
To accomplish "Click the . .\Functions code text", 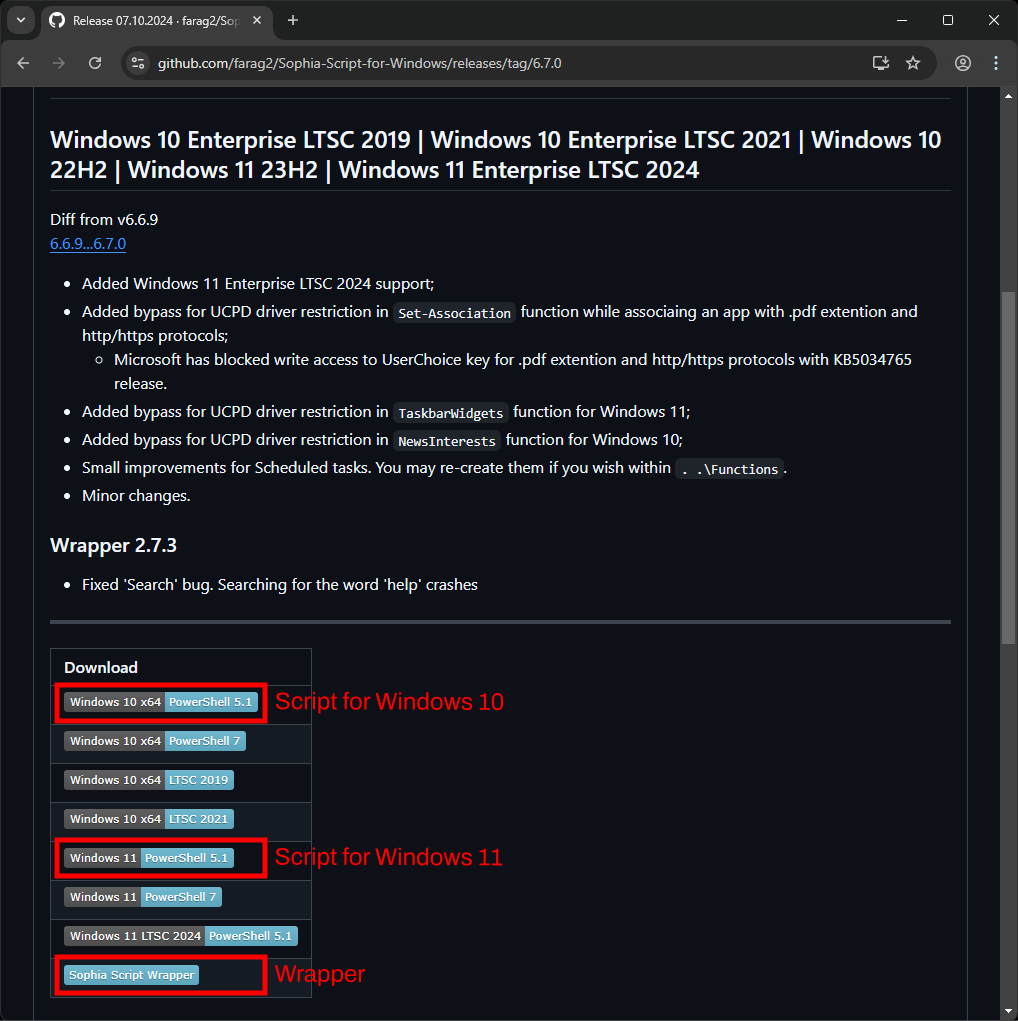I will [729, 469].
